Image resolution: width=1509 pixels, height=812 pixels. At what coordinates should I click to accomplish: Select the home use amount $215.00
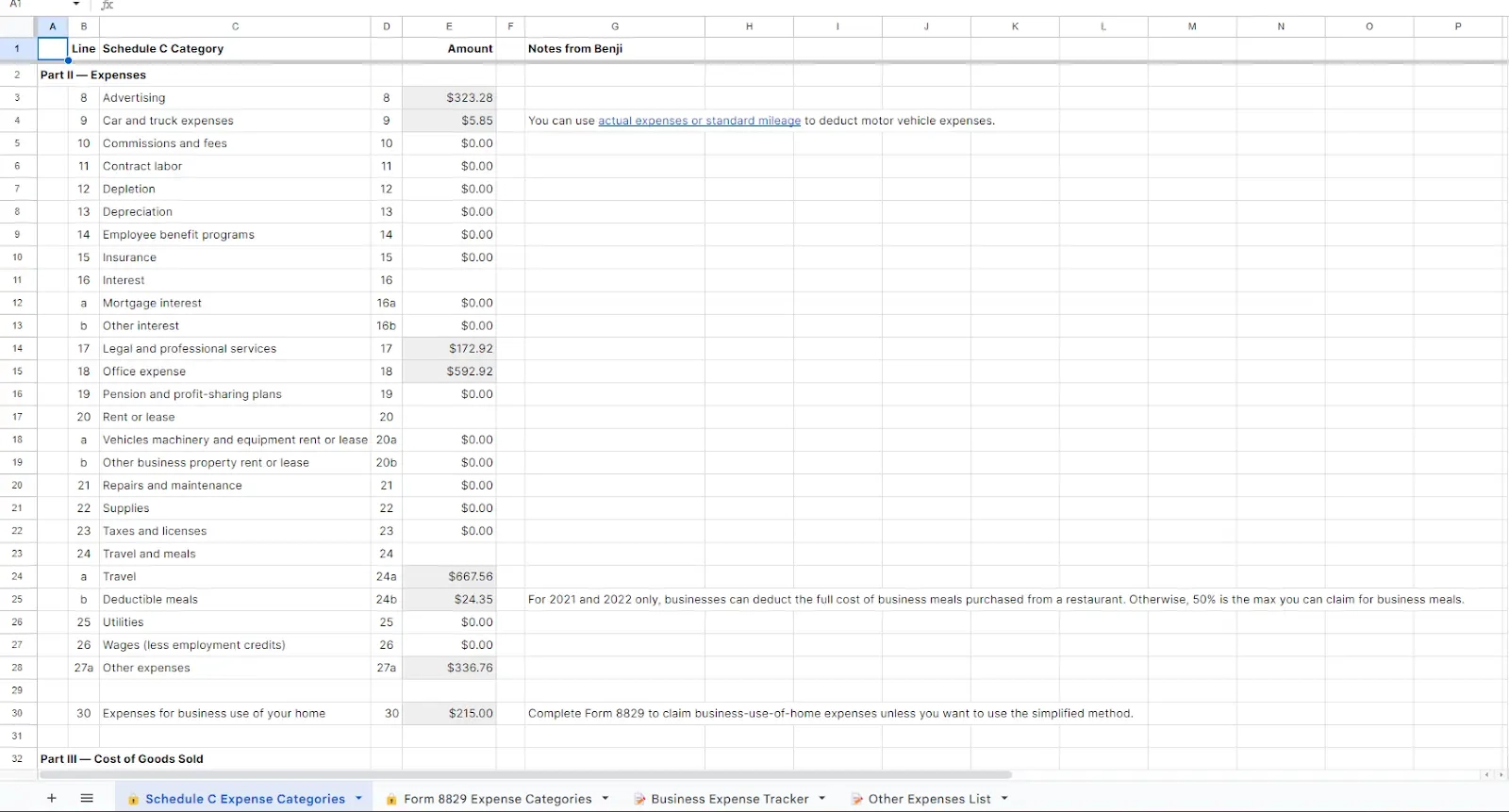coord(449,713)
